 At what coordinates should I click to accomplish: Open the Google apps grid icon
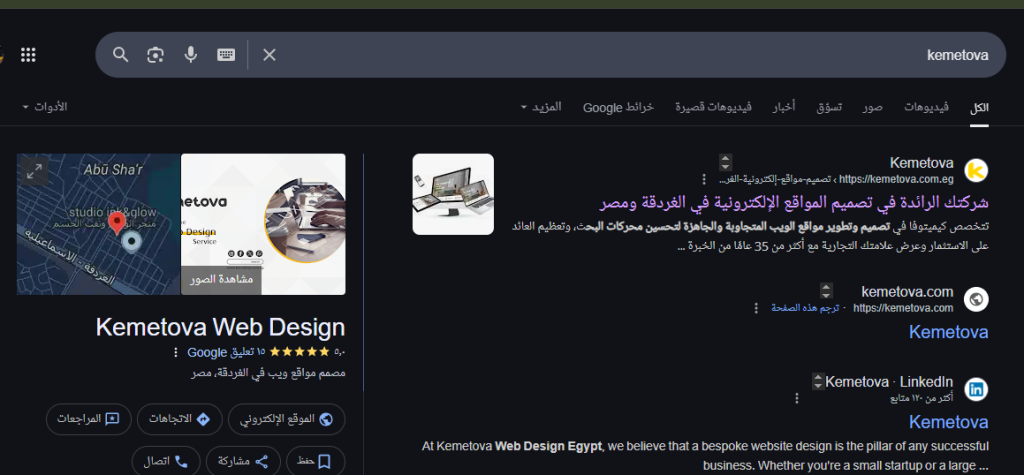click(28, 55)
